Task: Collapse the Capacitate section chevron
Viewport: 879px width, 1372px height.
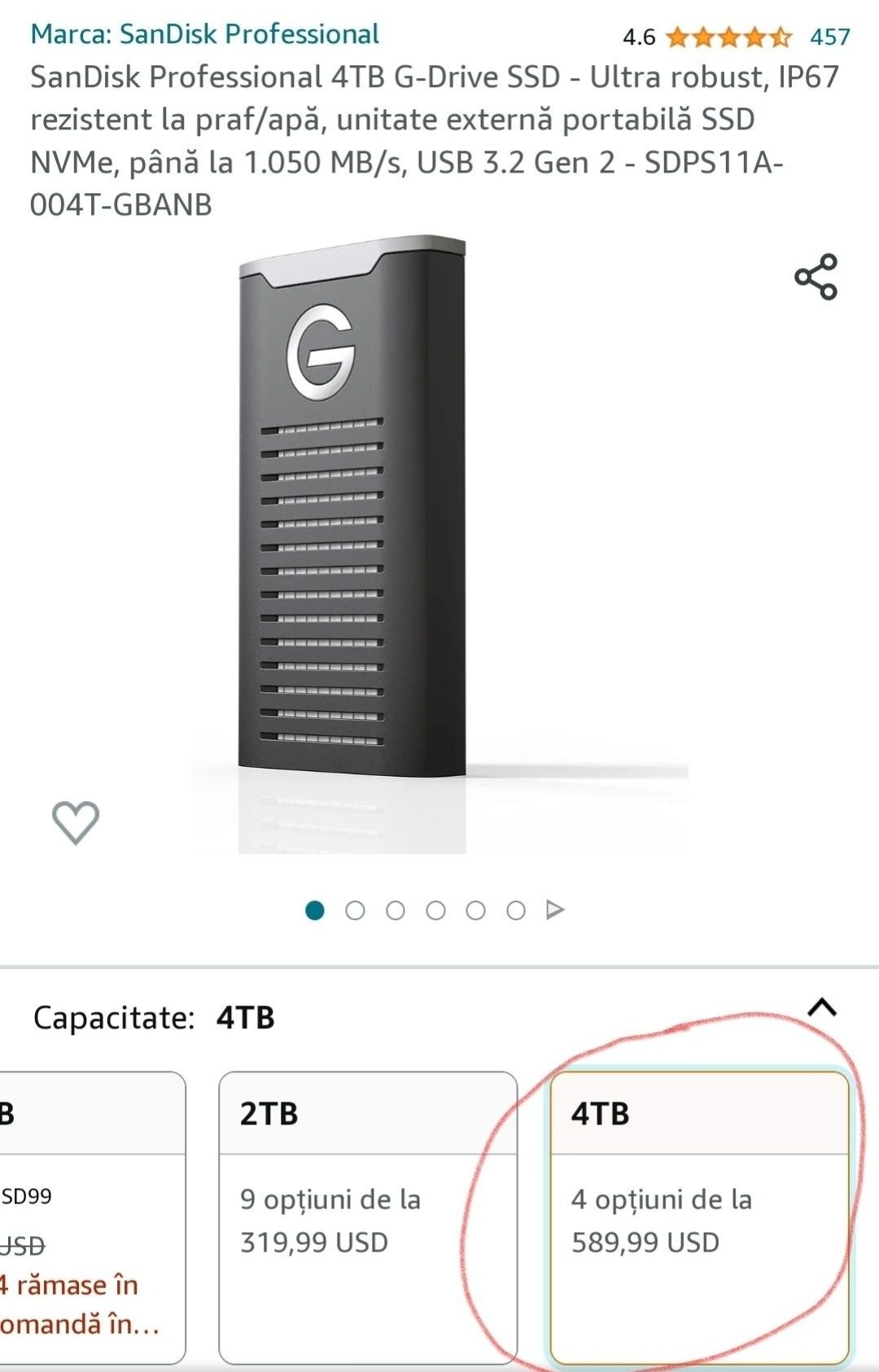Action: (x=822, y=1007)
